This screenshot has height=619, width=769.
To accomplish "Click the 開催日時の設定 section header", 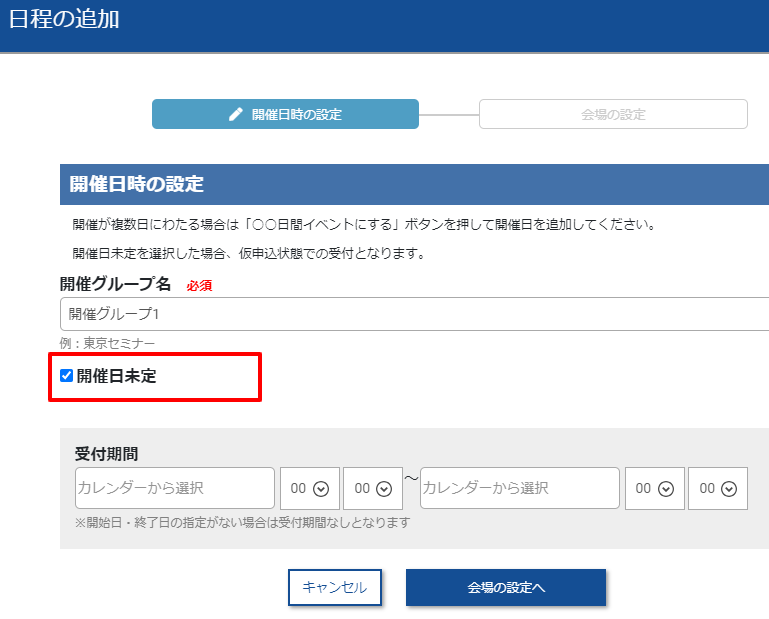I will [414, 184].
